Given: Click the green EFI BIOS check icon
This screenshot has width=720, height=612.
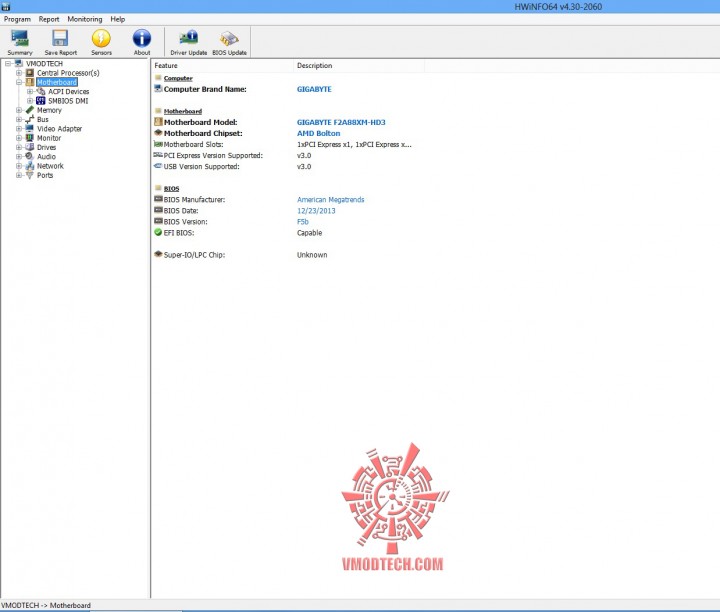Looking at the screenshot, I should (x=158, y=232).
